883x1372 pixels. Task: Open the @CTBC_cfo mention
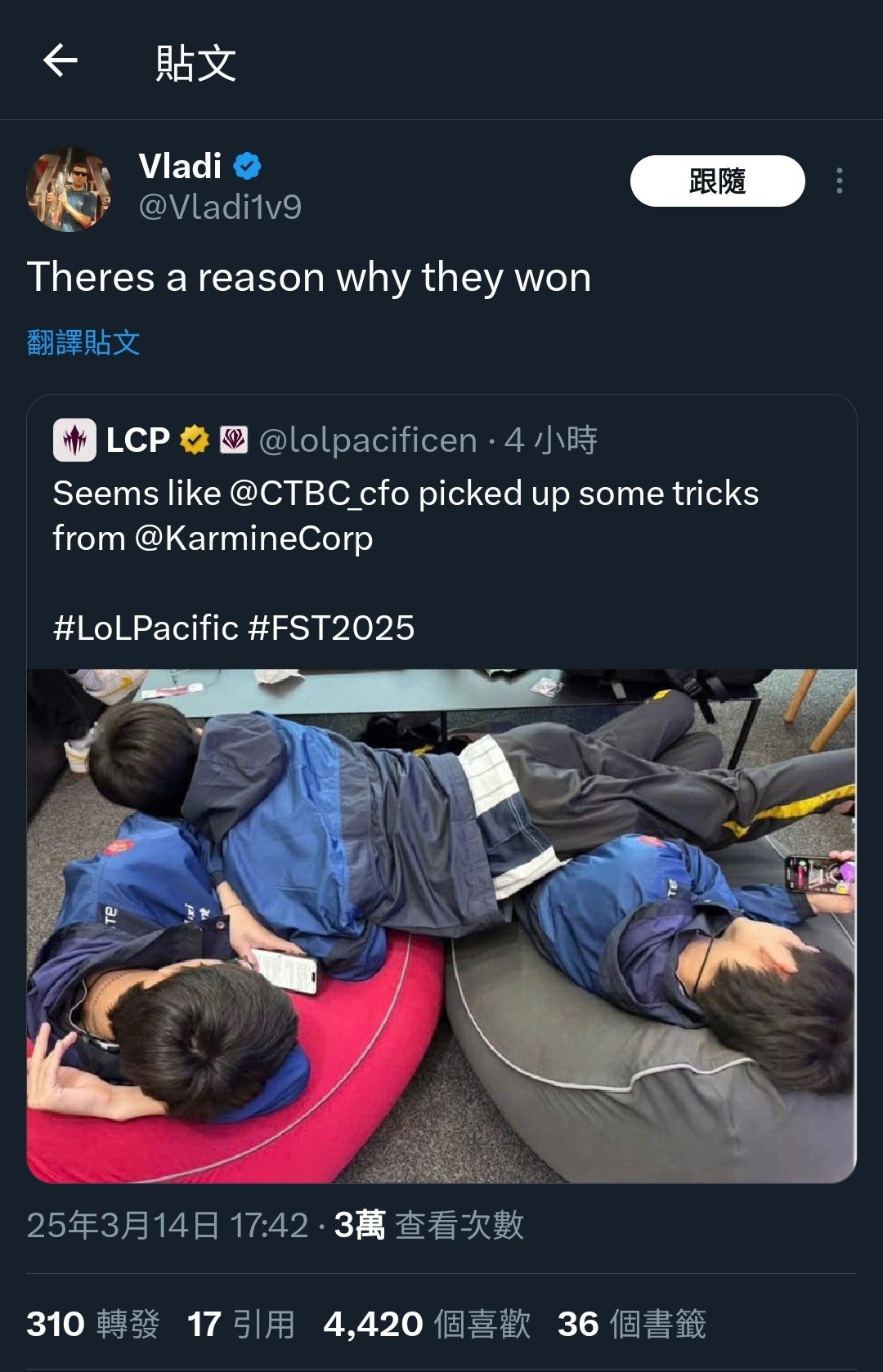(x=320, y=494)
